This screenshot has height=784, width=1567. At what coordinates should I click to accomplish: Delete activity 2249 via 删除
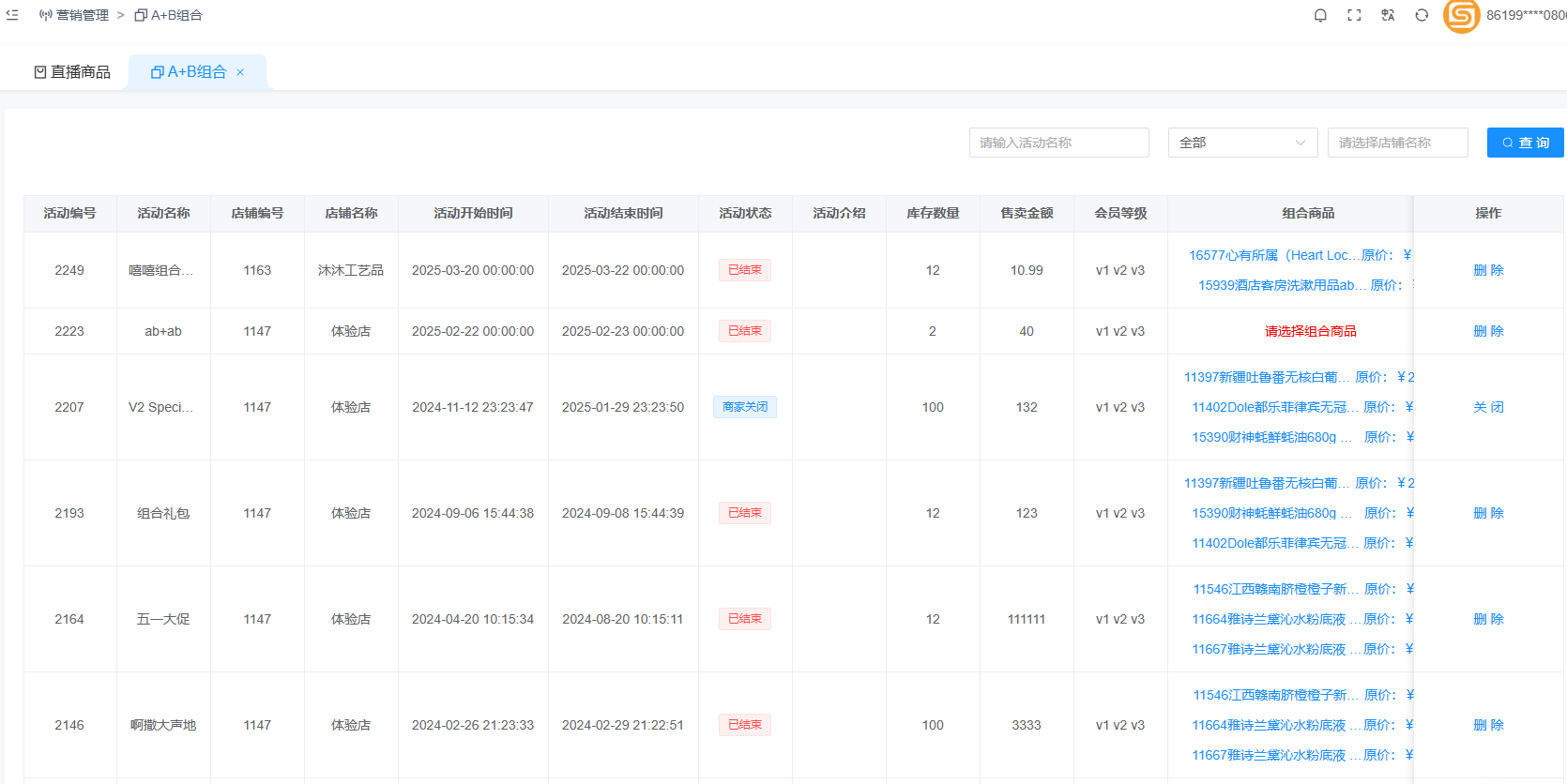(1488, 270)
